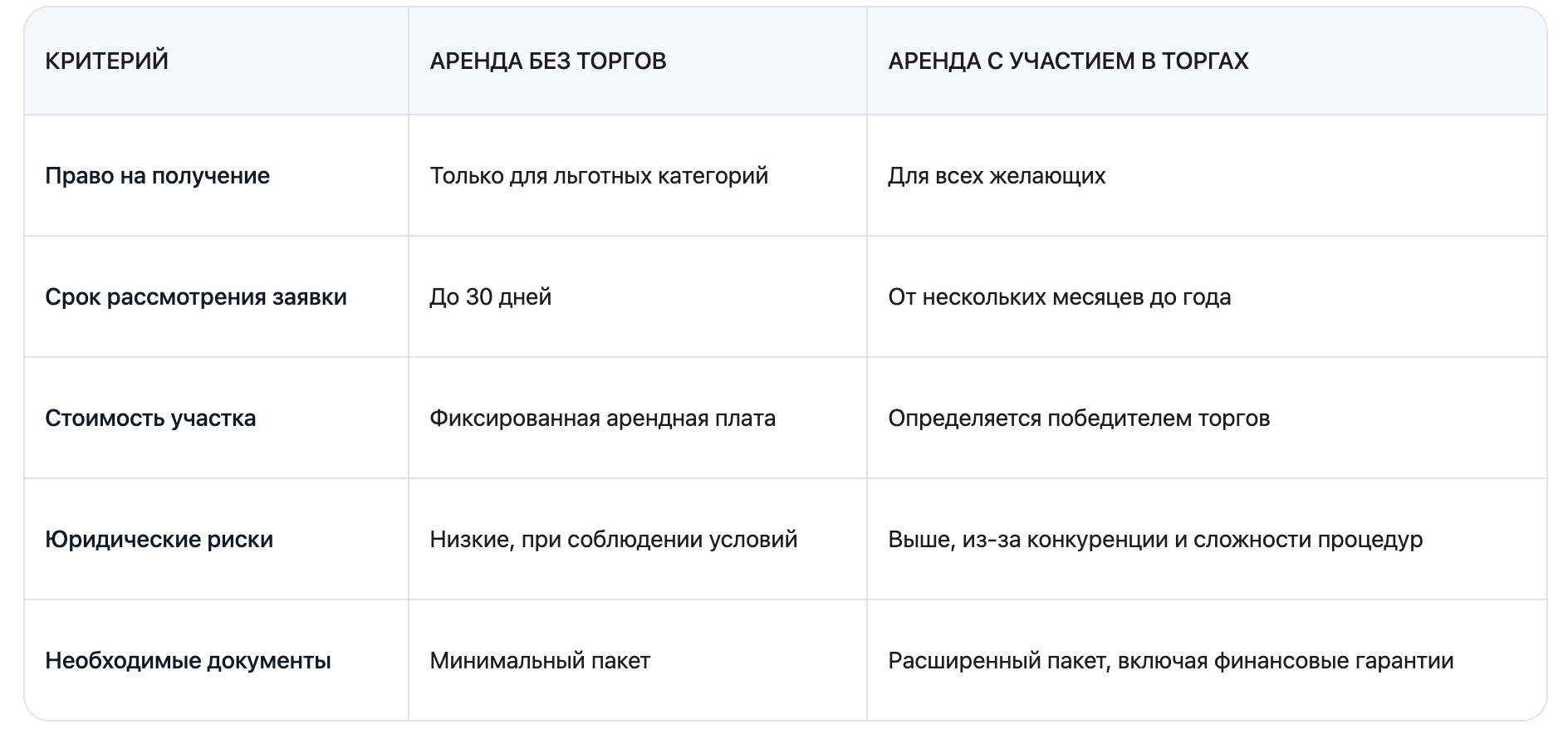Select the Право на получение row label
The height and width of the screenshot is (734, 1568).
(x=157, y=176)
